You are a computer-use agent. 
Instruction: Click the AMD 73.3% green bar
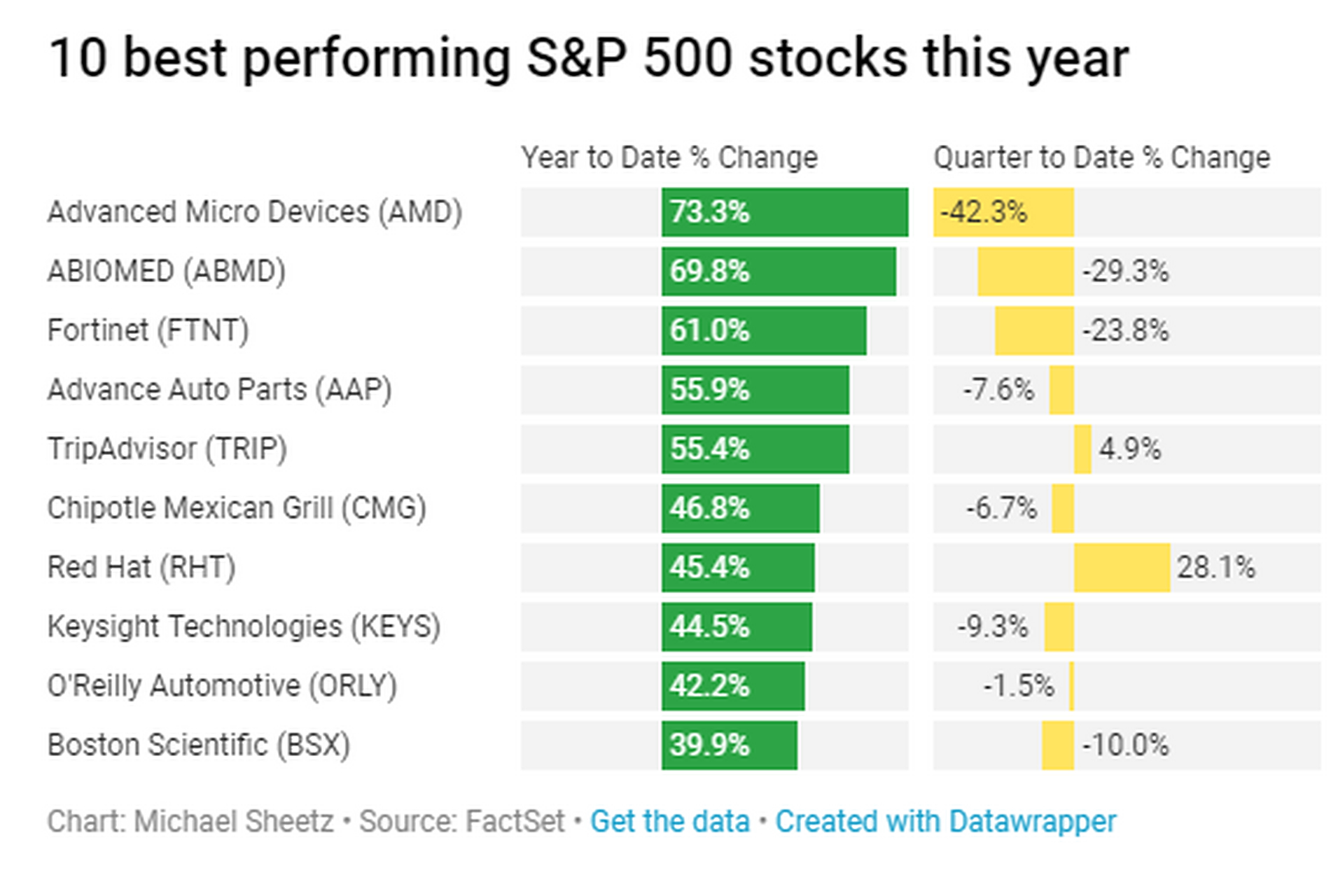pos(784,212)
